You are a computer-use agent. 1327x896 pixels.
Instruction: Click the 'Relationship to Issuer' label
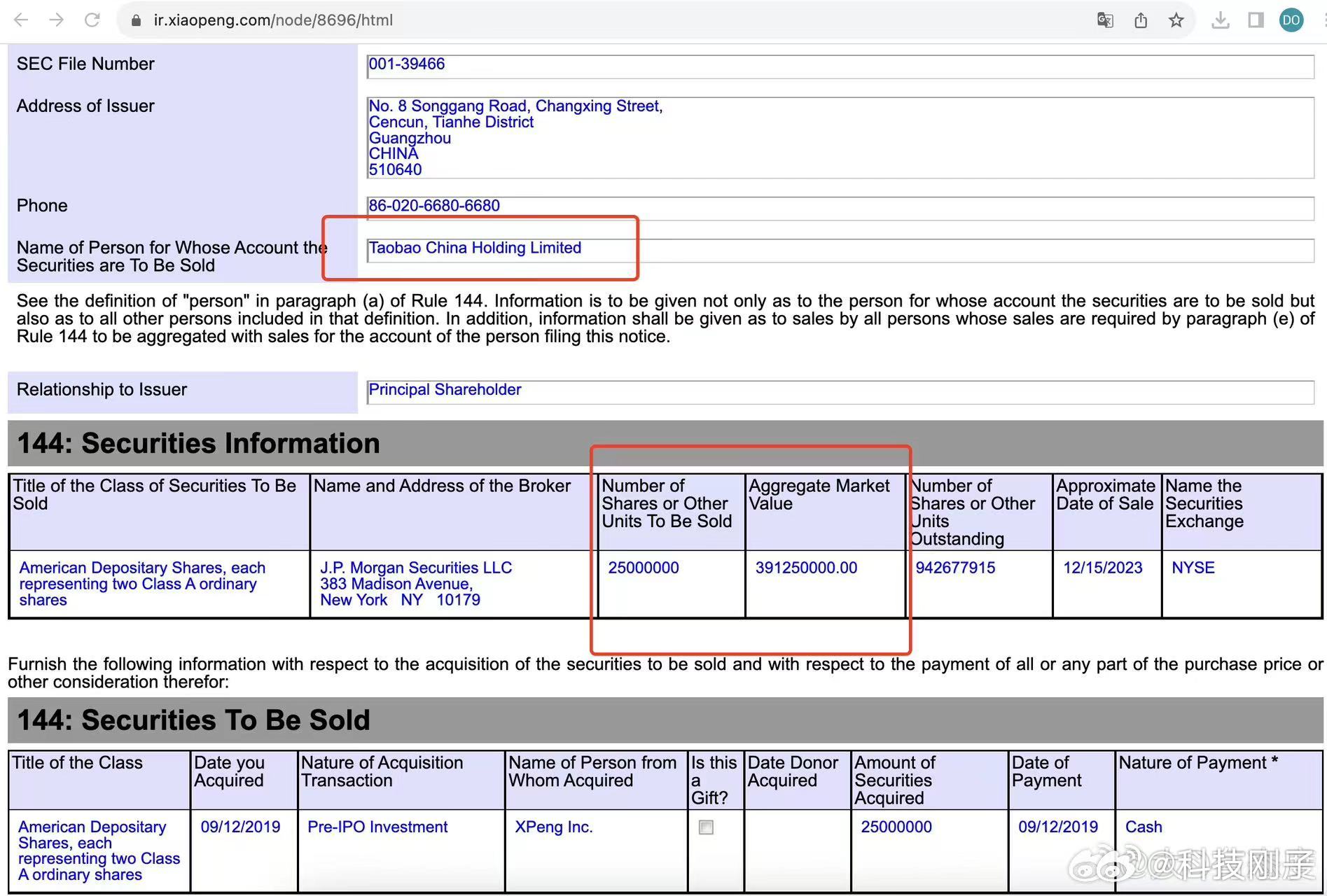pyautogui.click(x=102, y=389)
